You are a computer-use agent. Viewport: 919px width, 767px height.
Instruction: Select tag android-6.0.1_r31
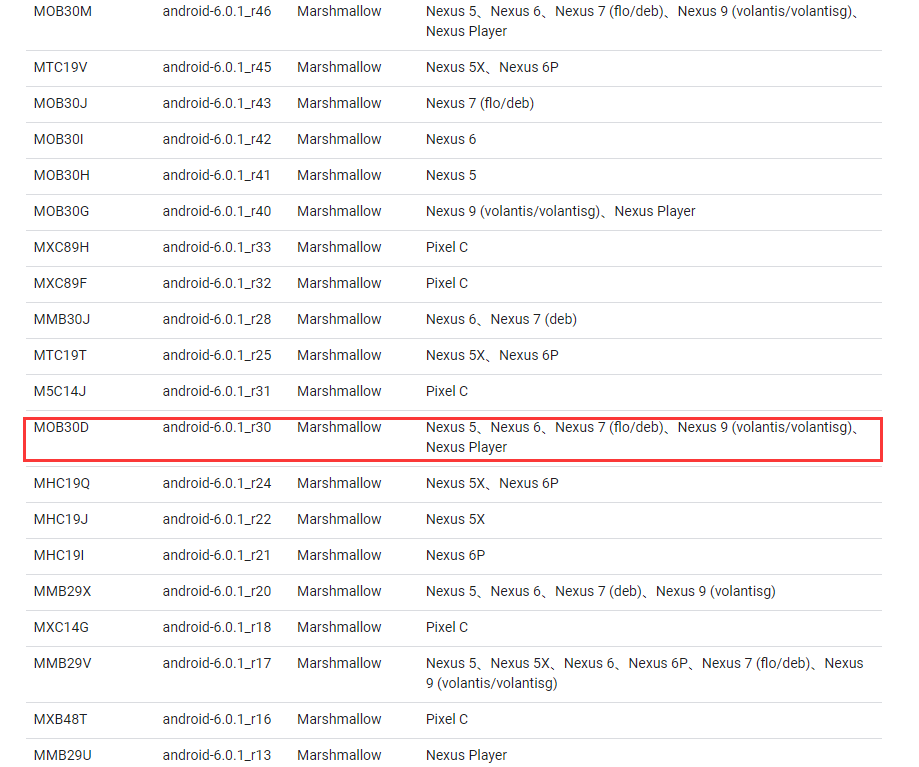pos(216,391)
